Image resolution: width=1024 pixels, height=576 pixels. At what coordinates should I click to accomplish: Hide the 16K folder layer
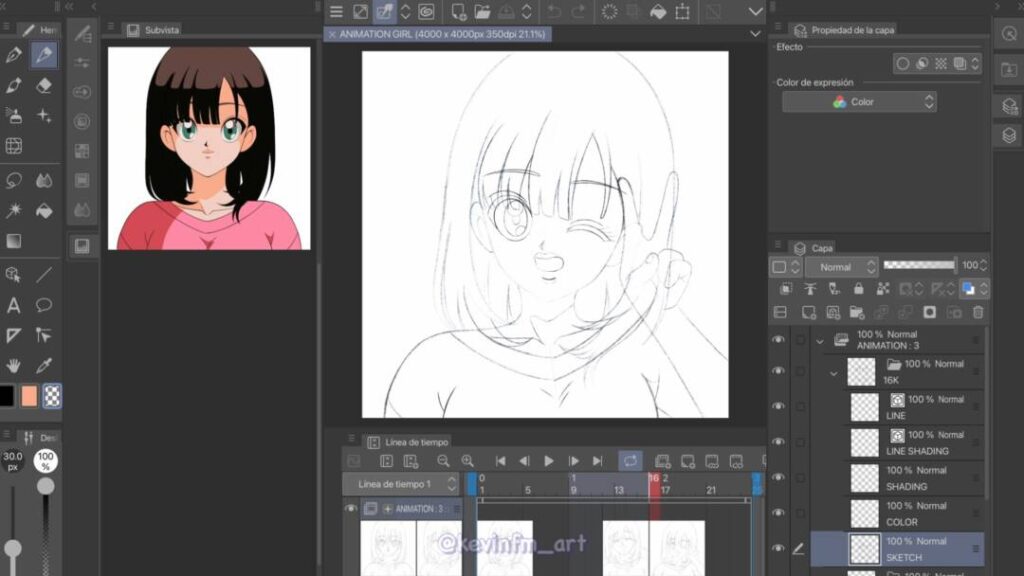coord(778,370)
